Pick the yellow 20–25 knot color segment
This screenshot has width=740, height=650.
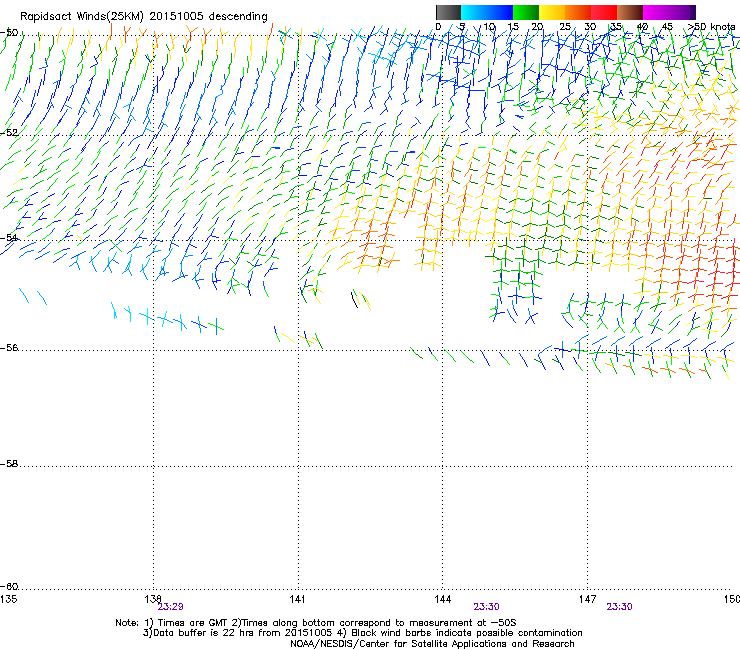[552, 12]
